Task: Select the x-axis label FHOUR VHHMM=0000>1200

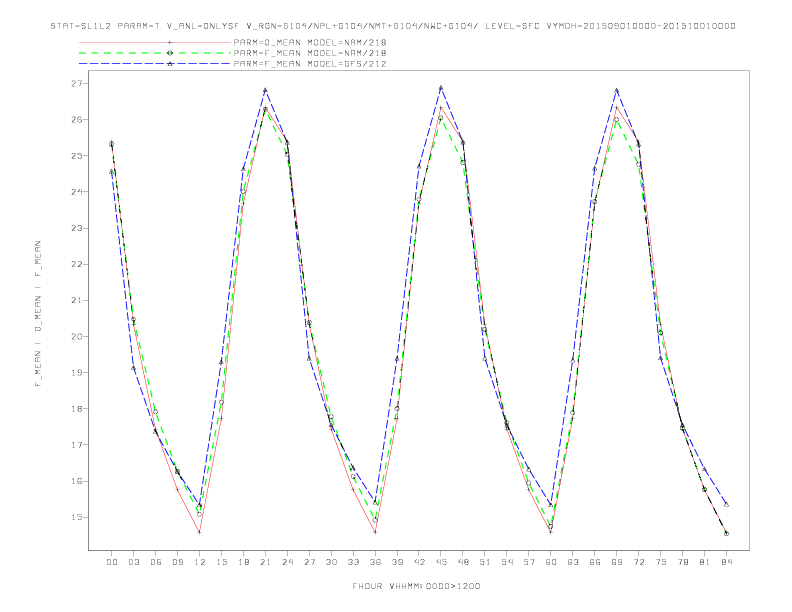Action: pyautogui.click(x=416, y=586)
